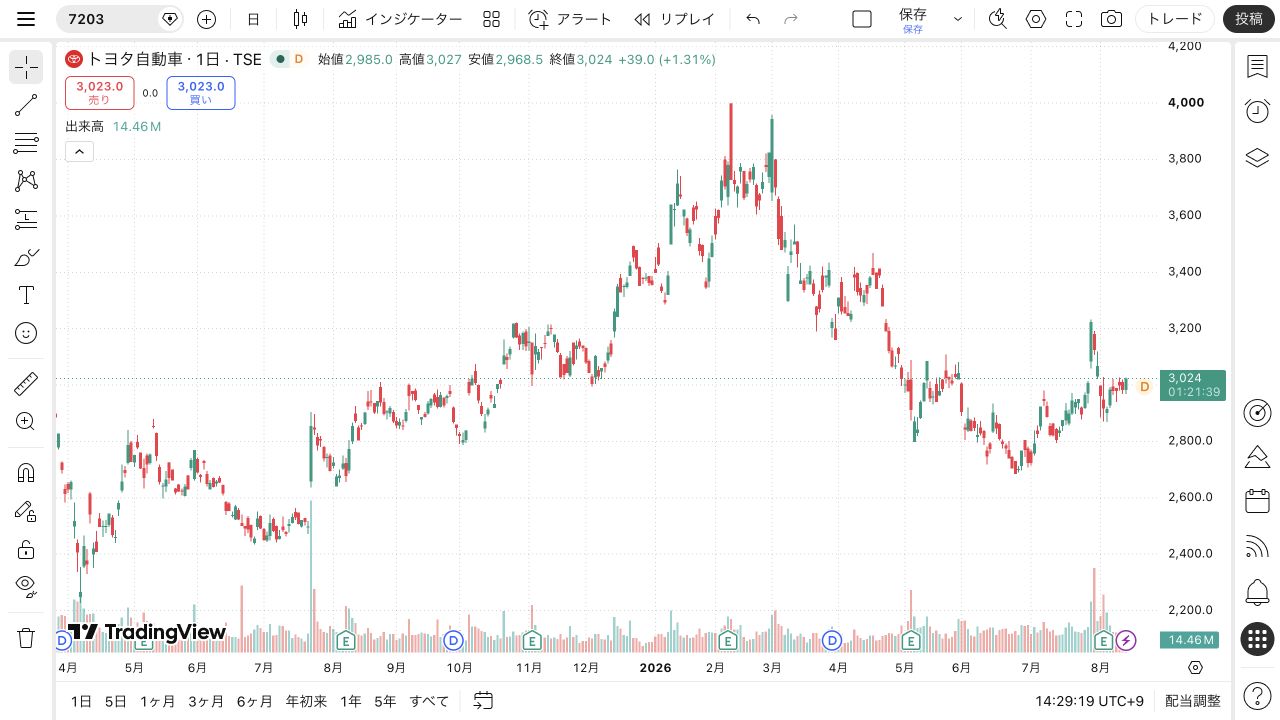Open indicator templates grid icon
1280x720 pixels.
pyautogui.click(x=491, y=19)
